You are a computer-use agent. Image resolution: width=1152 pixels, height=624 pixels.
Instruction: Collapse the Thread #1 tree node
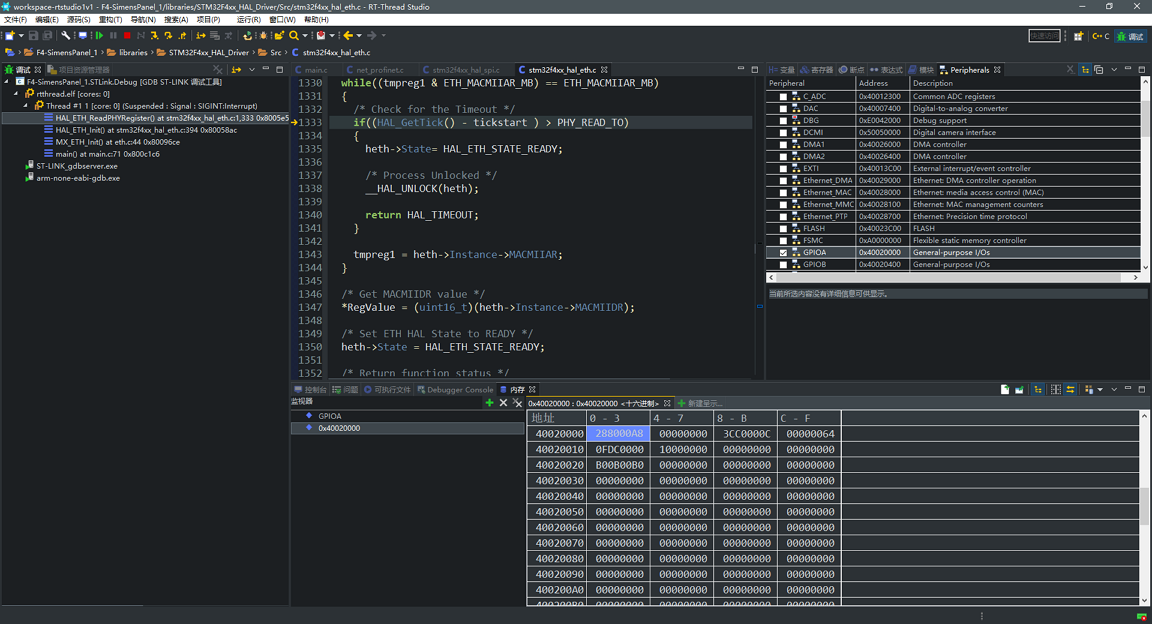tap(26, 106)
